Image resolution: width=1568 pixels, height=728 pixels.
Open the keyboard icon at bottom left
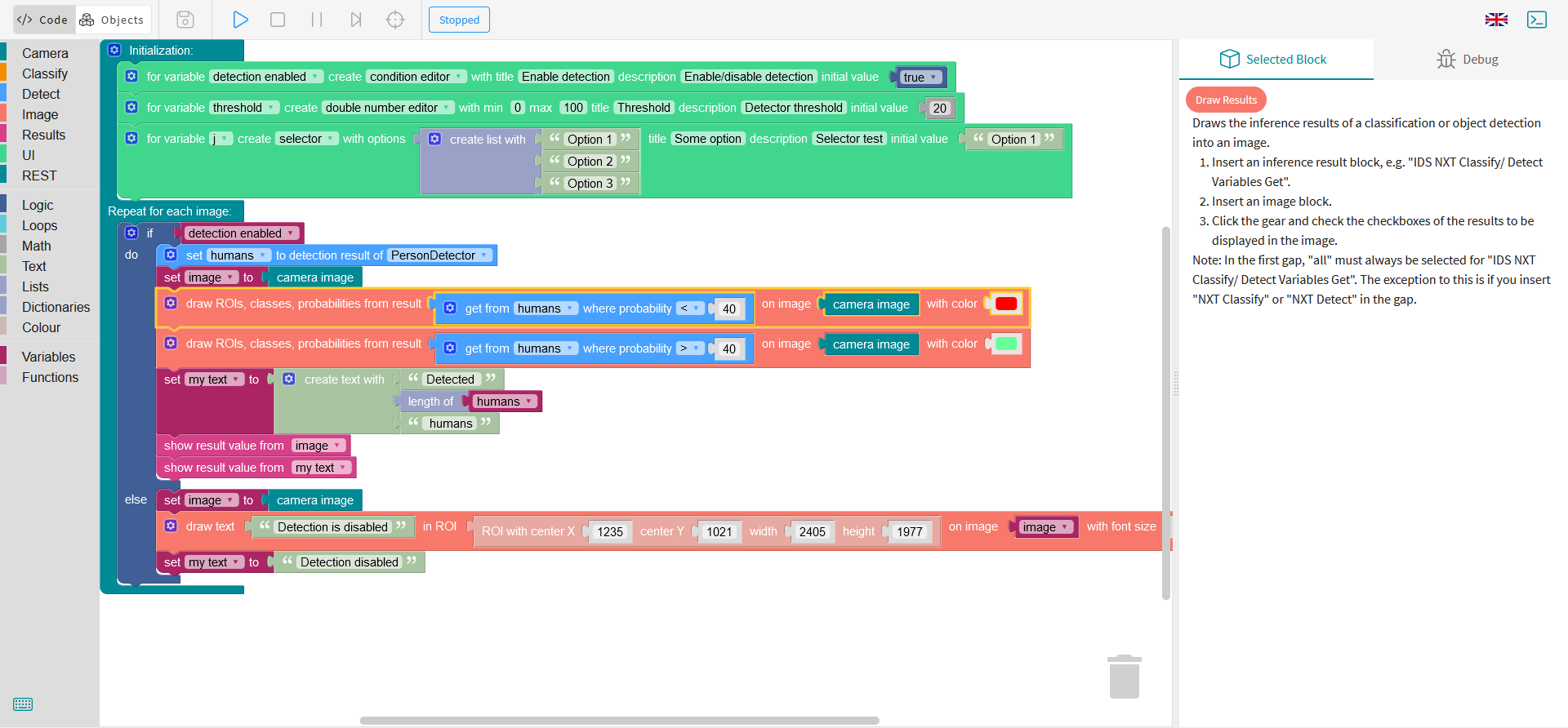tap(23, 704)
